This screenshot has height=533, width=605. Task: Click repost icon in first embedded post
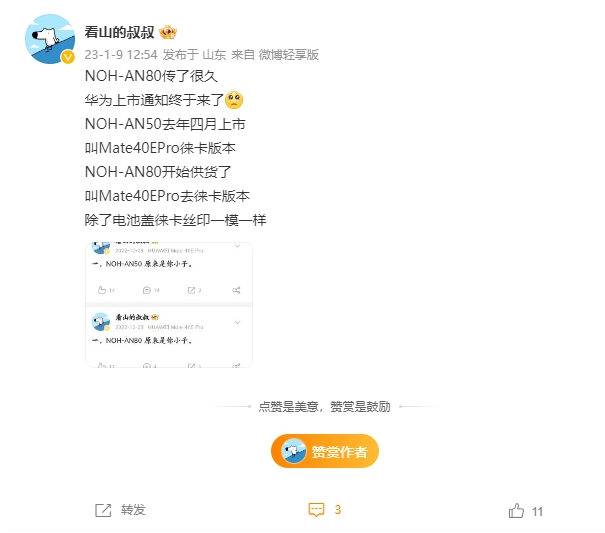(191, 290)
